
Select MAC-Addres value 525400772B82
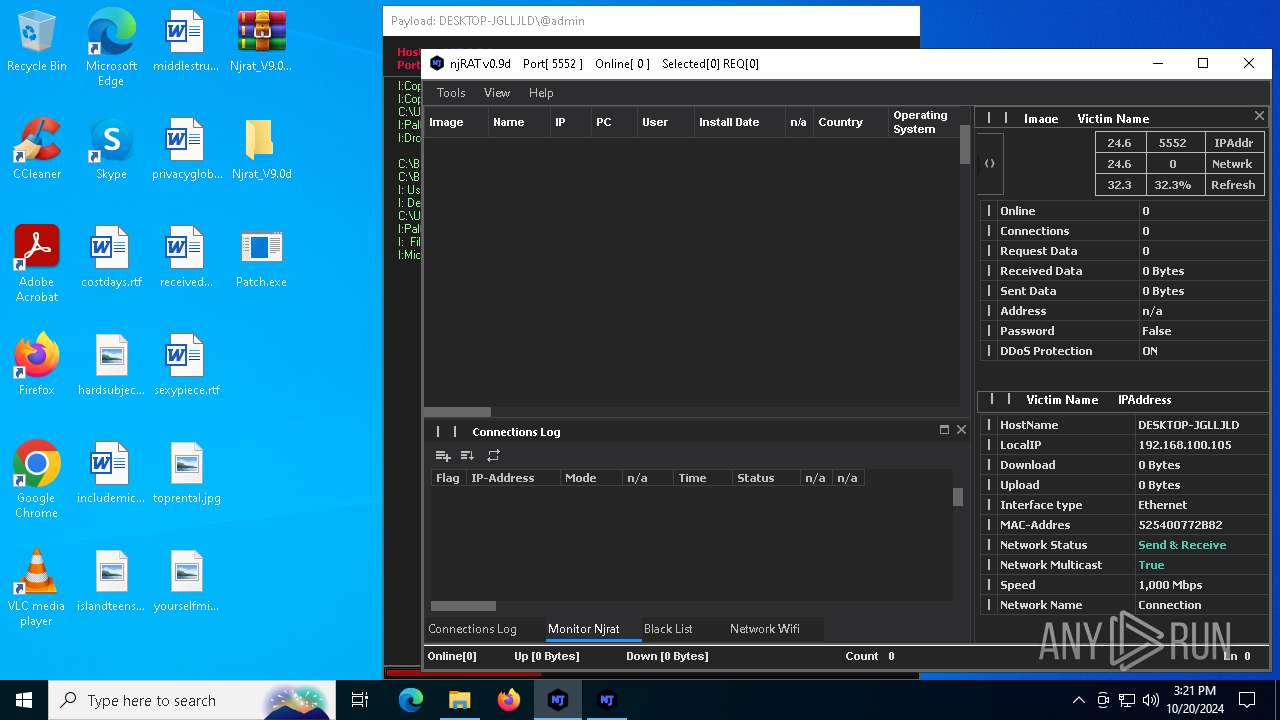1180,525
